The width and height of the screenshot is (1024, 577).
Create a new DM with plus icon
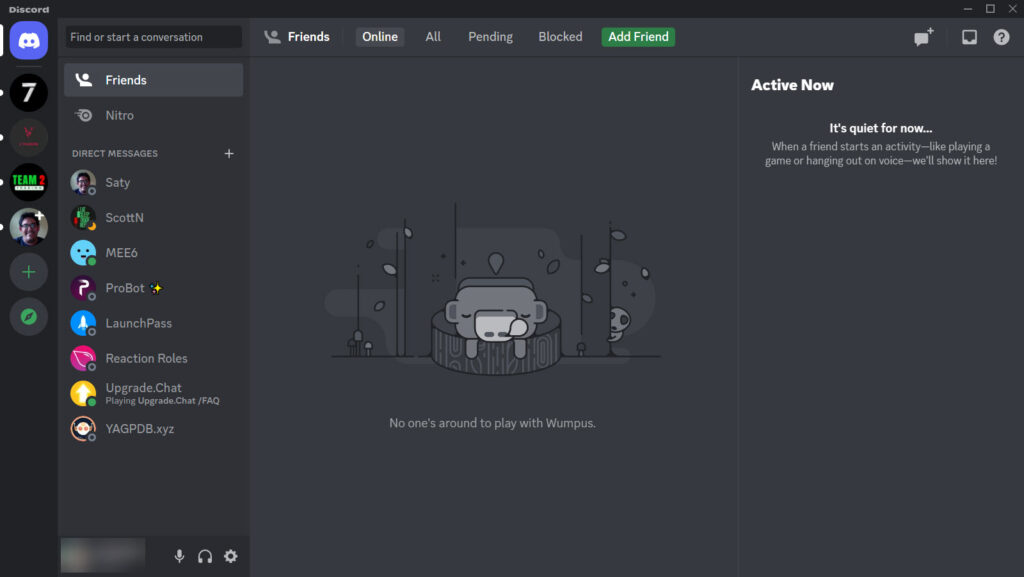(x=229, y=153)
